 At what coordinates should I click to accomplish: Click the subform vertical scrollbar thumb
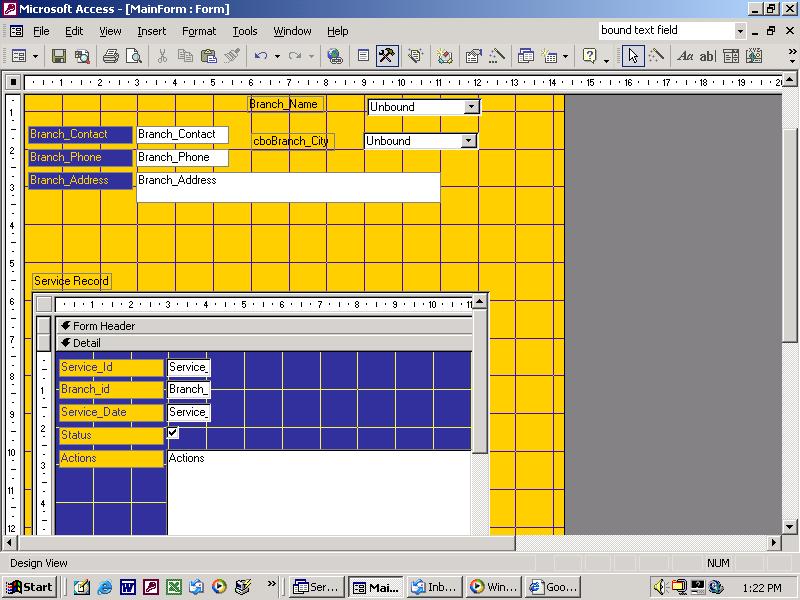click(479, 381)
